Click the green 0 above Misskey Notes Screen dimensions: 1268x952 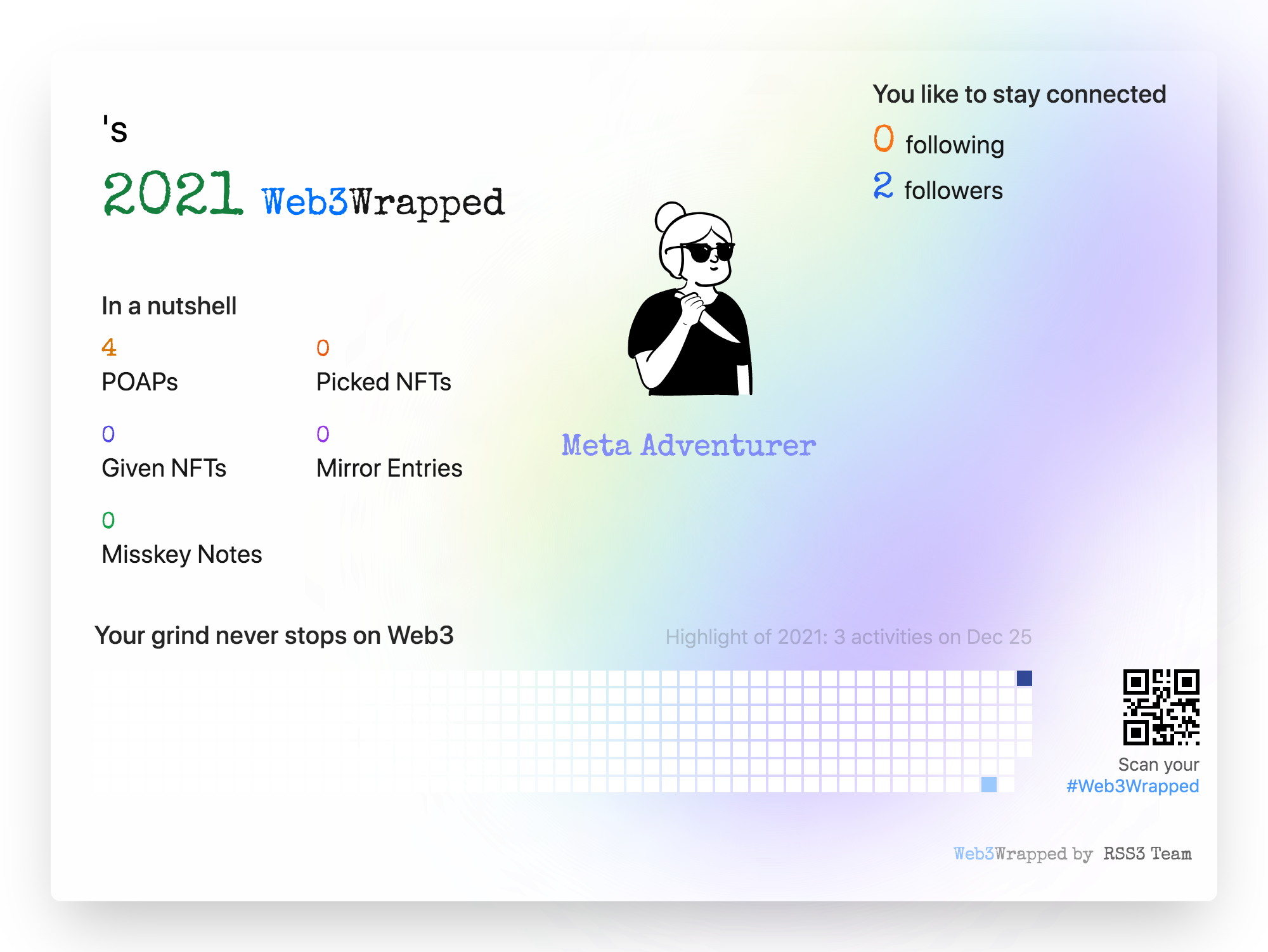(108, 520)
